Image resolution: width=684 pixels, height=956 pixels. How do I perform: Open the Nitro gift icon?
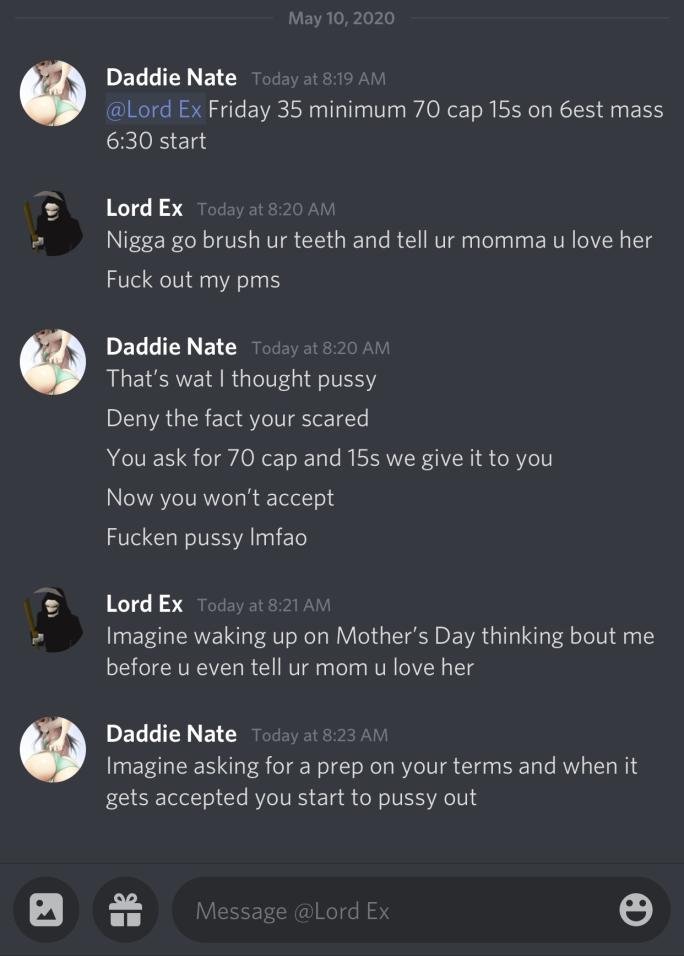pos(125,910)
